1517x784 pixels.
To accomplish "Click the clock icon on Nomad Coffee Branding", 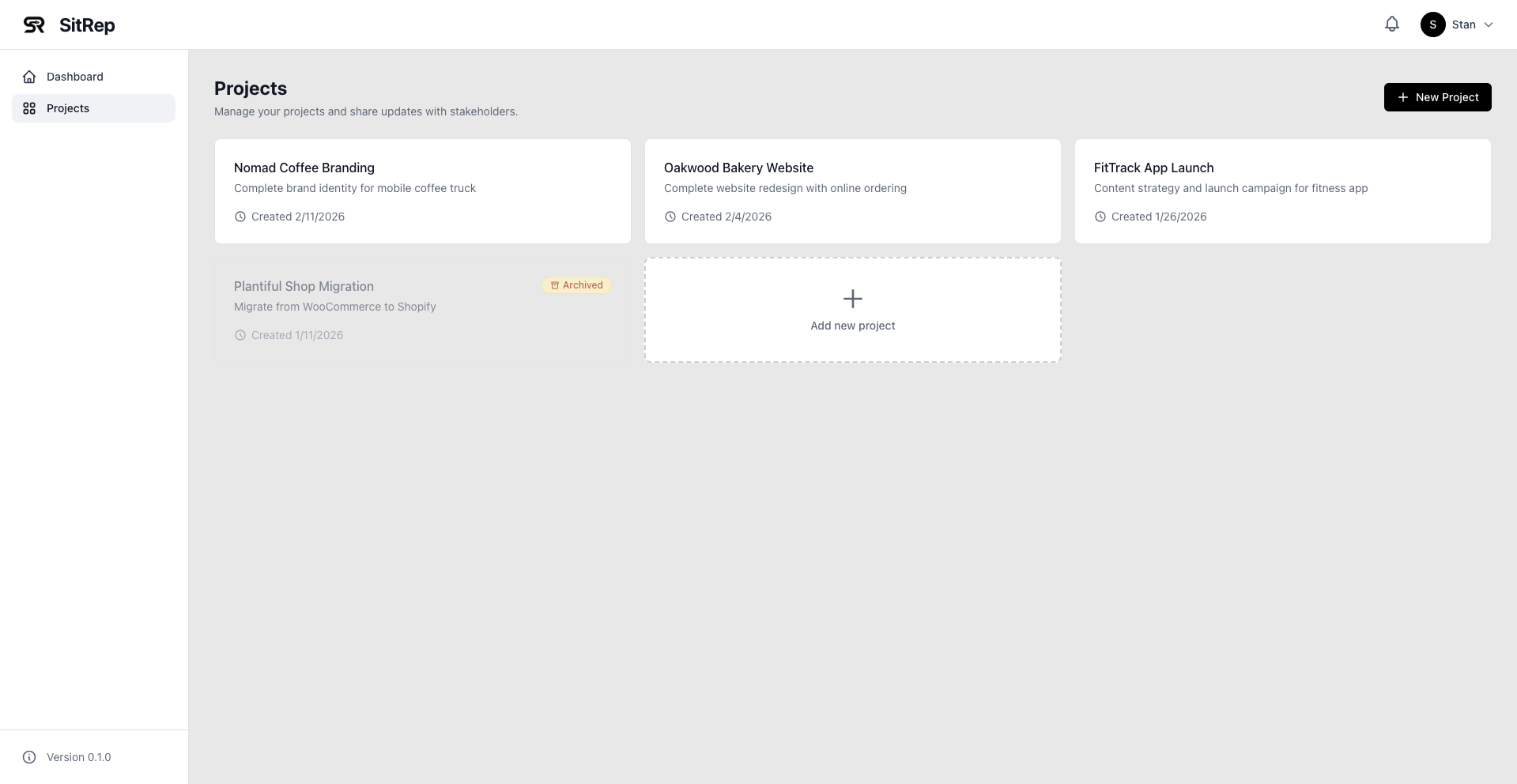I will click(240, 217).
